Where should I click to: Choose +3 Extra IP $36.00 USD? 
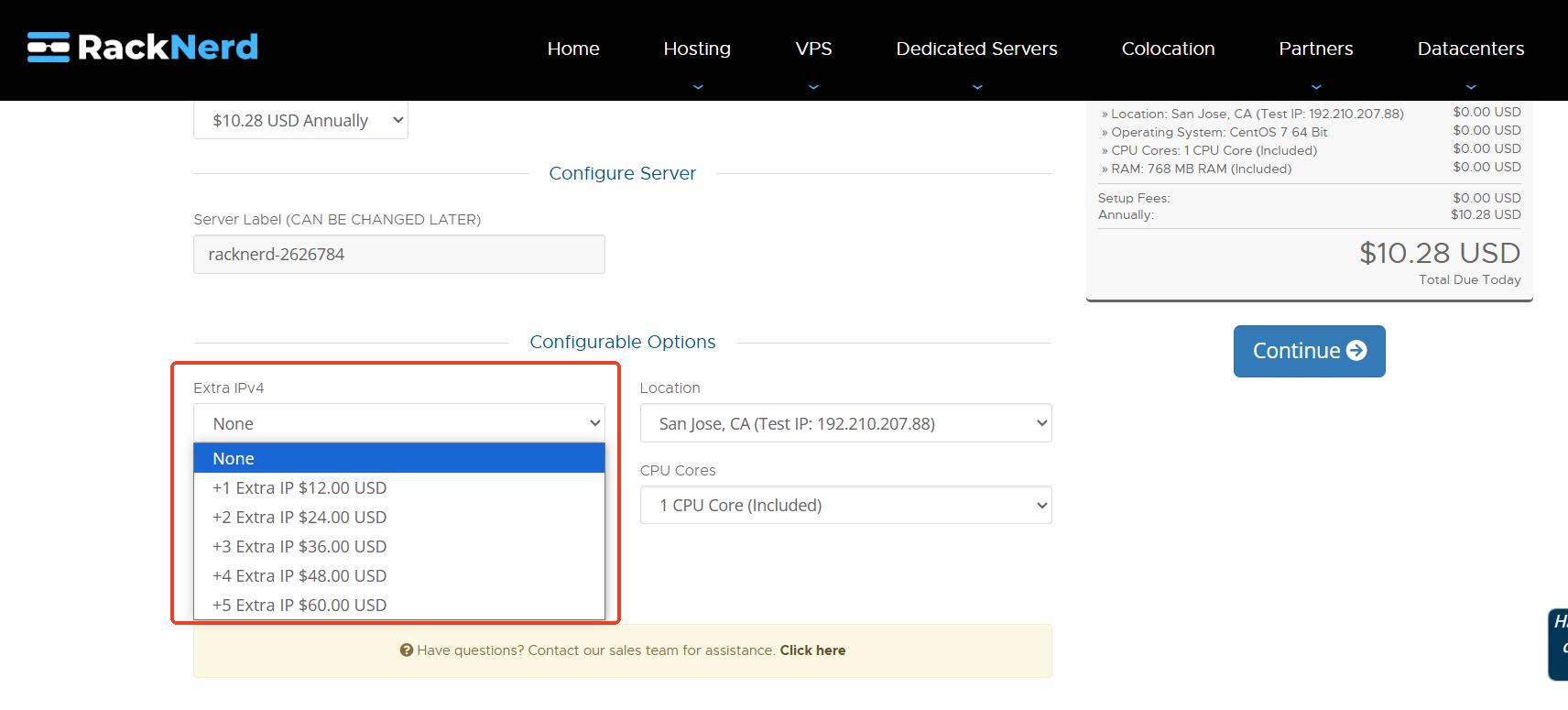point(299,547)
